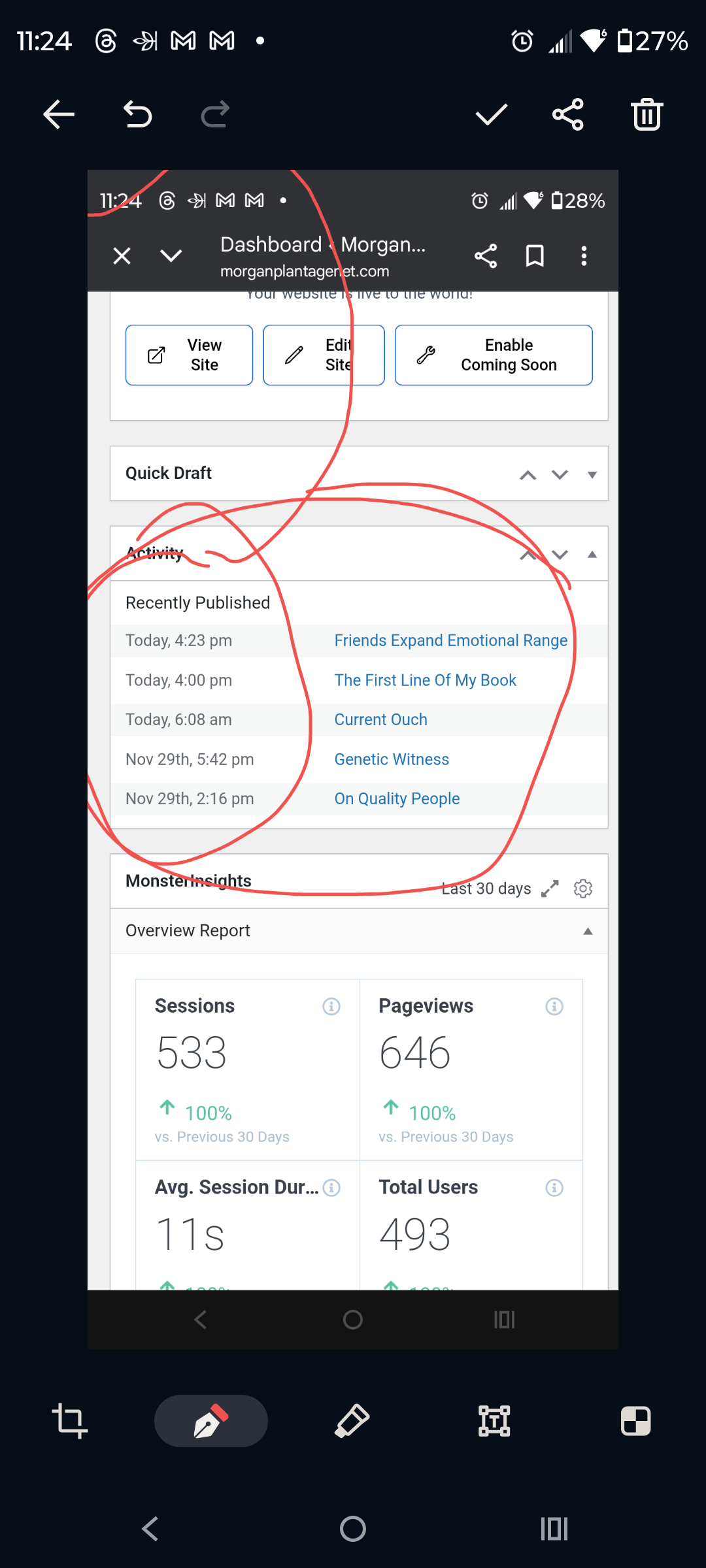706x1568 pixels.
Task: Move Quick Draft panel down
Action: [560, 475]
